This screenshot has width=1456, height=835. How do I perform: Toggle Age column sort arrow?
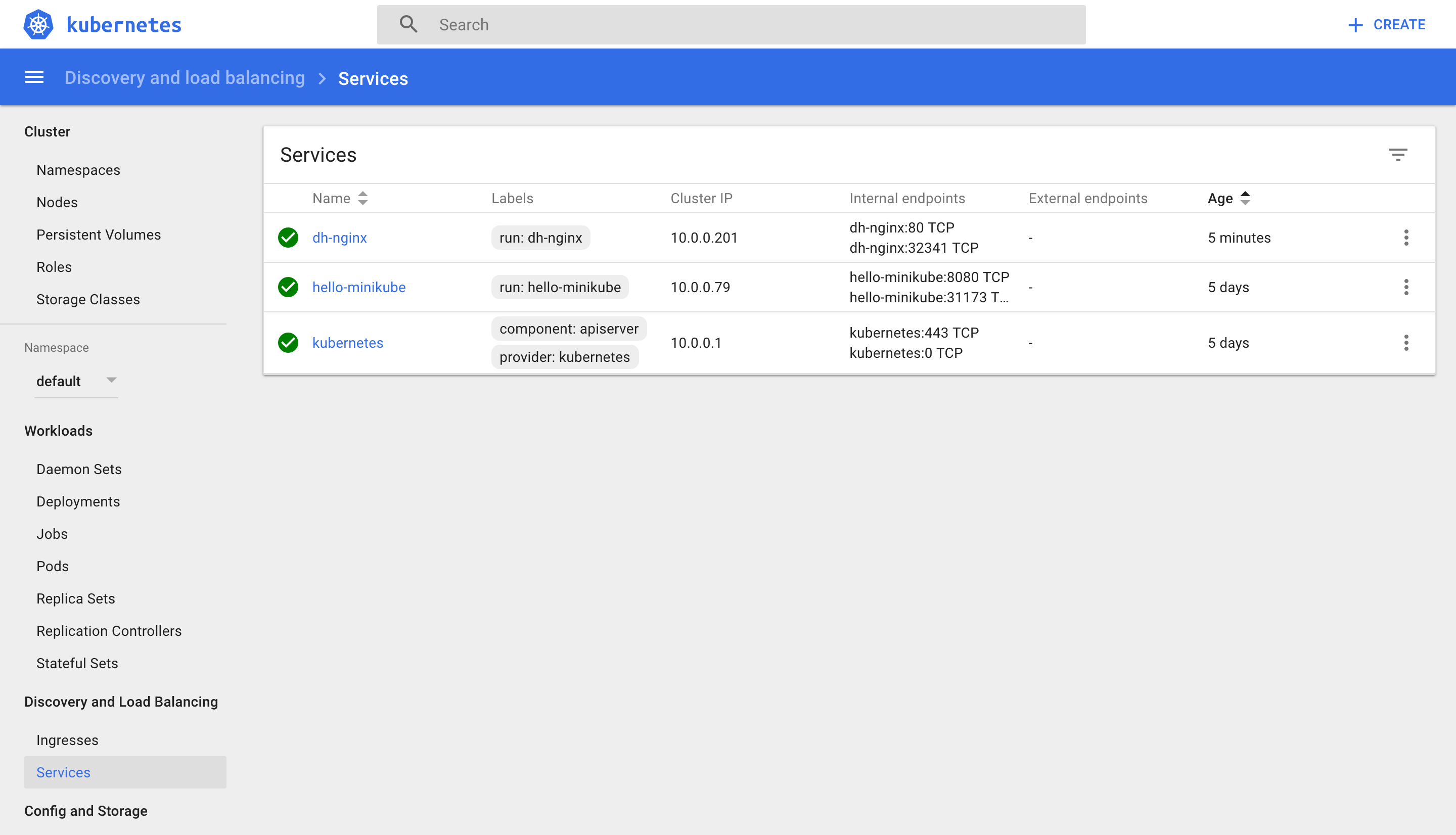(x=1245, y=199)
